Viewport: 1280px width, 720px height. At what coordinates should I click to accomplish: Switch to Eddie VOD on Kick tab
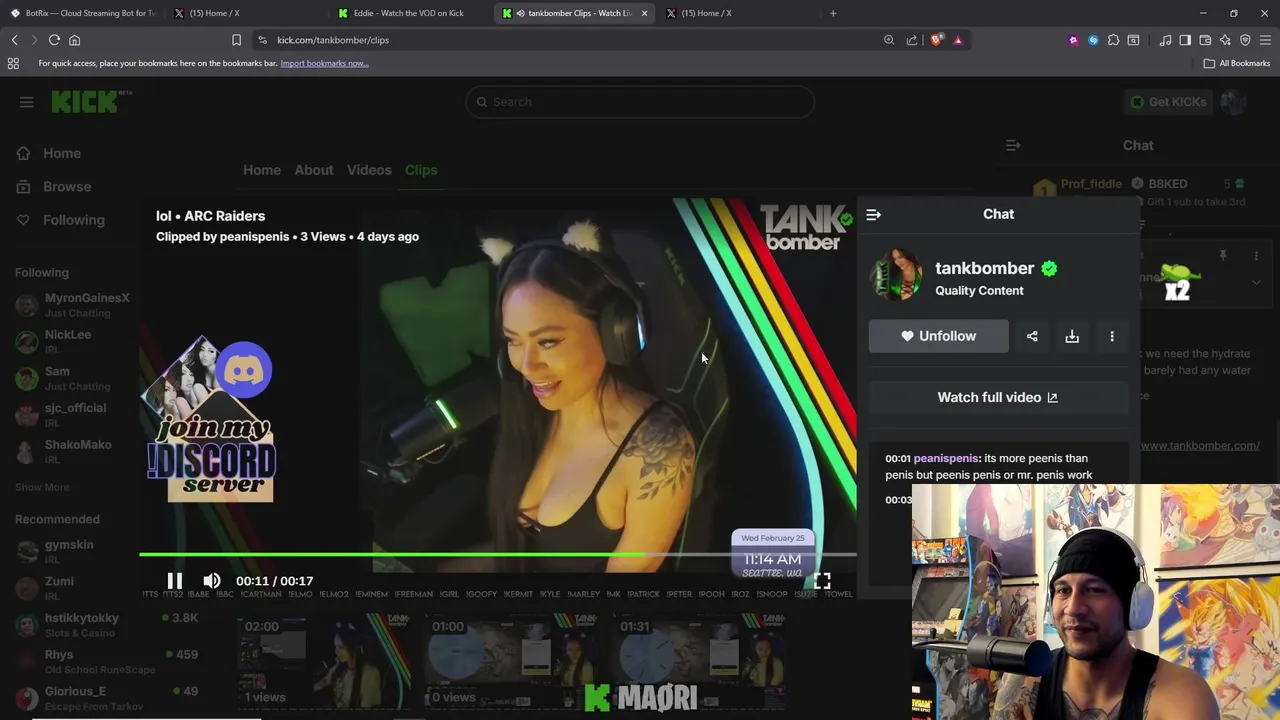pos(410,13)
